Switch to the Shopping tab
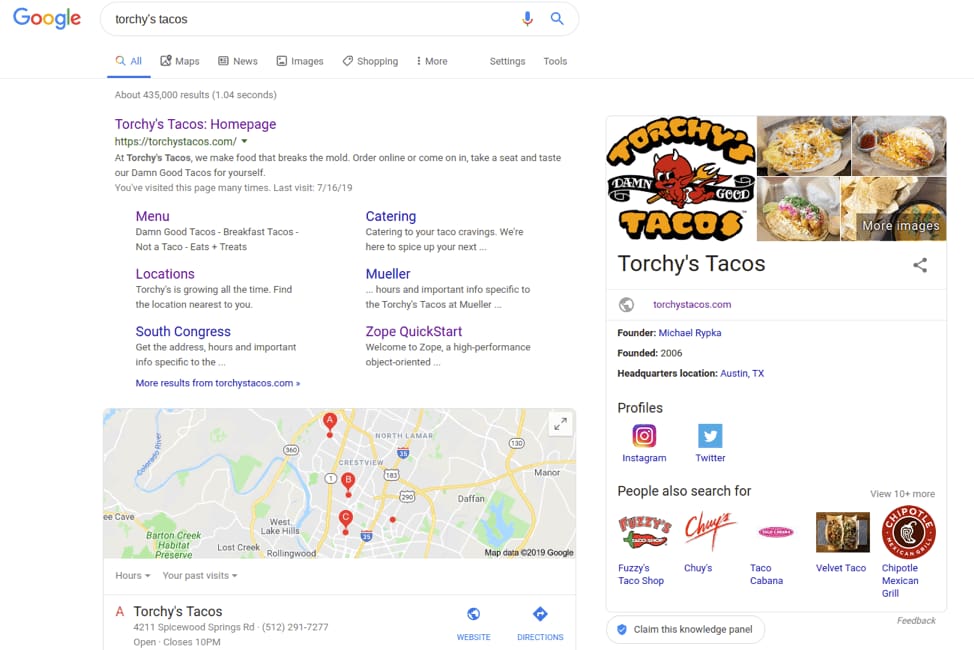The height and width of the screenshot is (650, 974). (x=370, y=61)
